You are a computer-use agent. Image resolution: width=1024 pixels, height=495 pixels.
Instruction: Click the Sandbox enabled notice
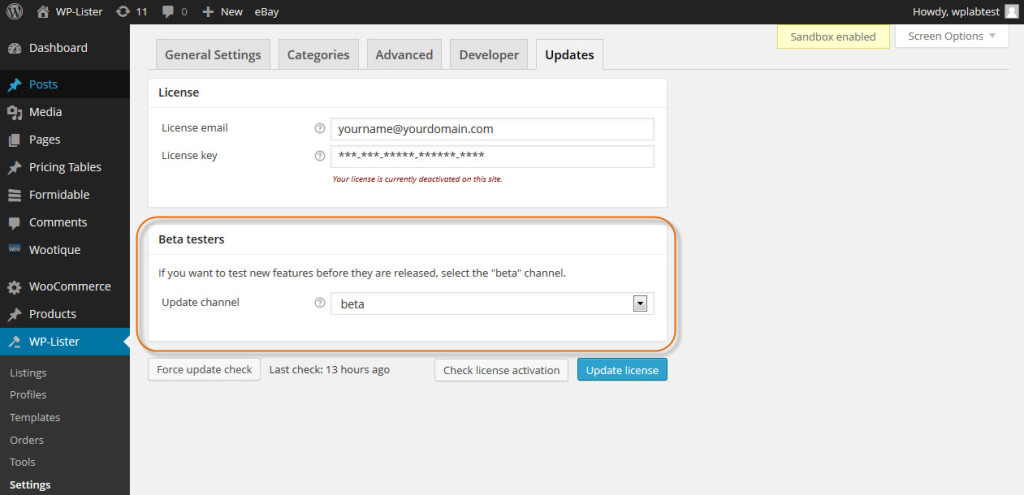tap(833, 37)
